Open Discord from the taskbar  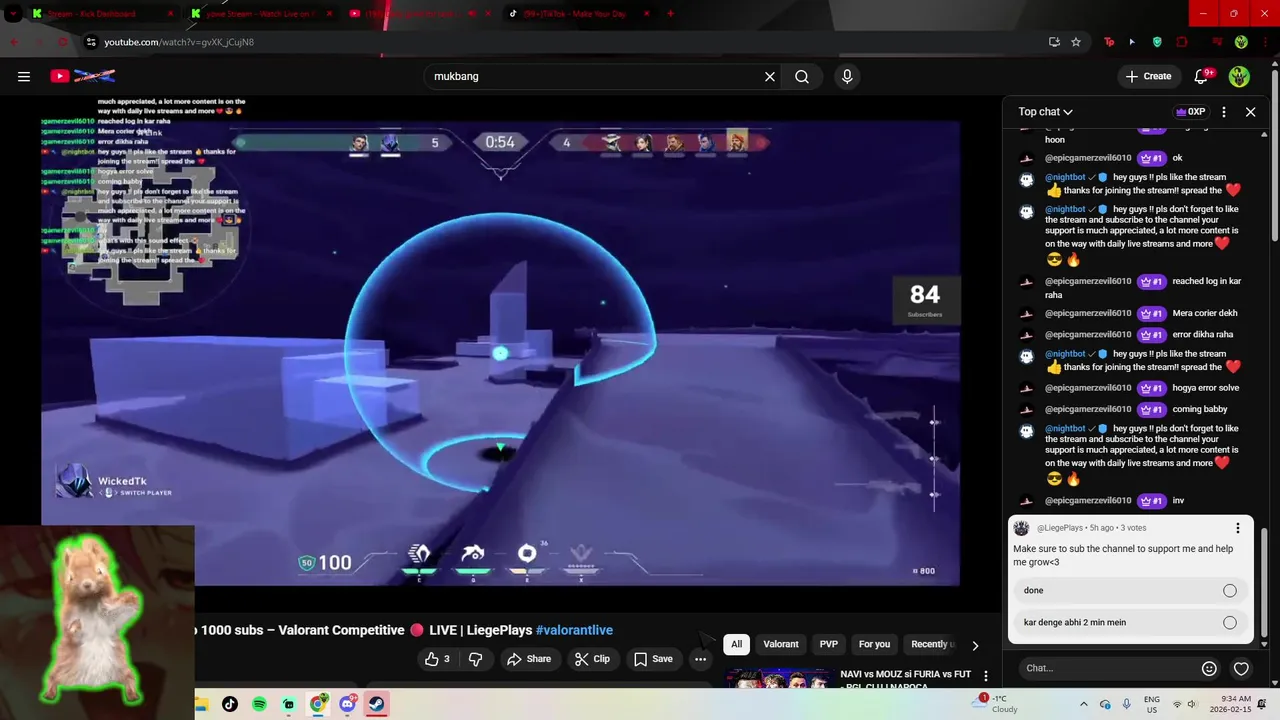[347, 704]
